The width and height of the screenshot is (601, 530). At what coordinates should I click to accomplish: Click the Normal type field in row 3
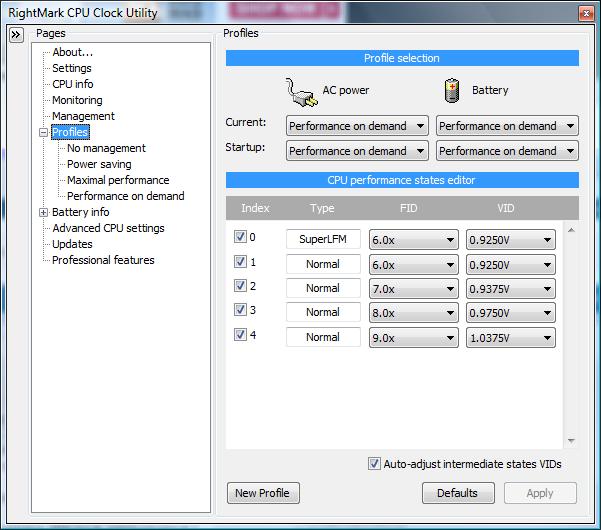click(x=323, y=312)
